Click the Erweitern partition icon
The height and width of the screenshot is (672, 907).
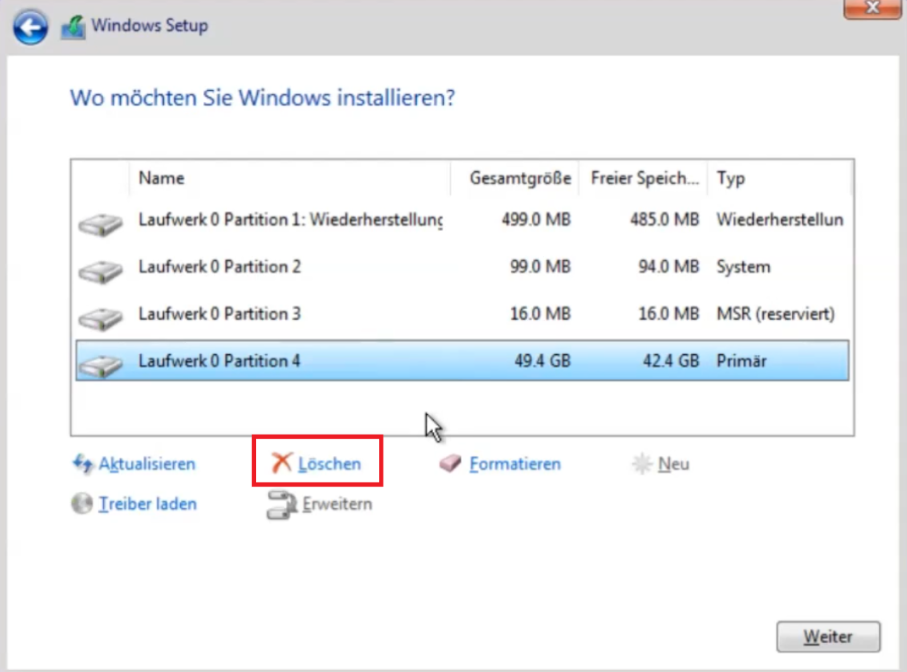[x=281, y=505]
